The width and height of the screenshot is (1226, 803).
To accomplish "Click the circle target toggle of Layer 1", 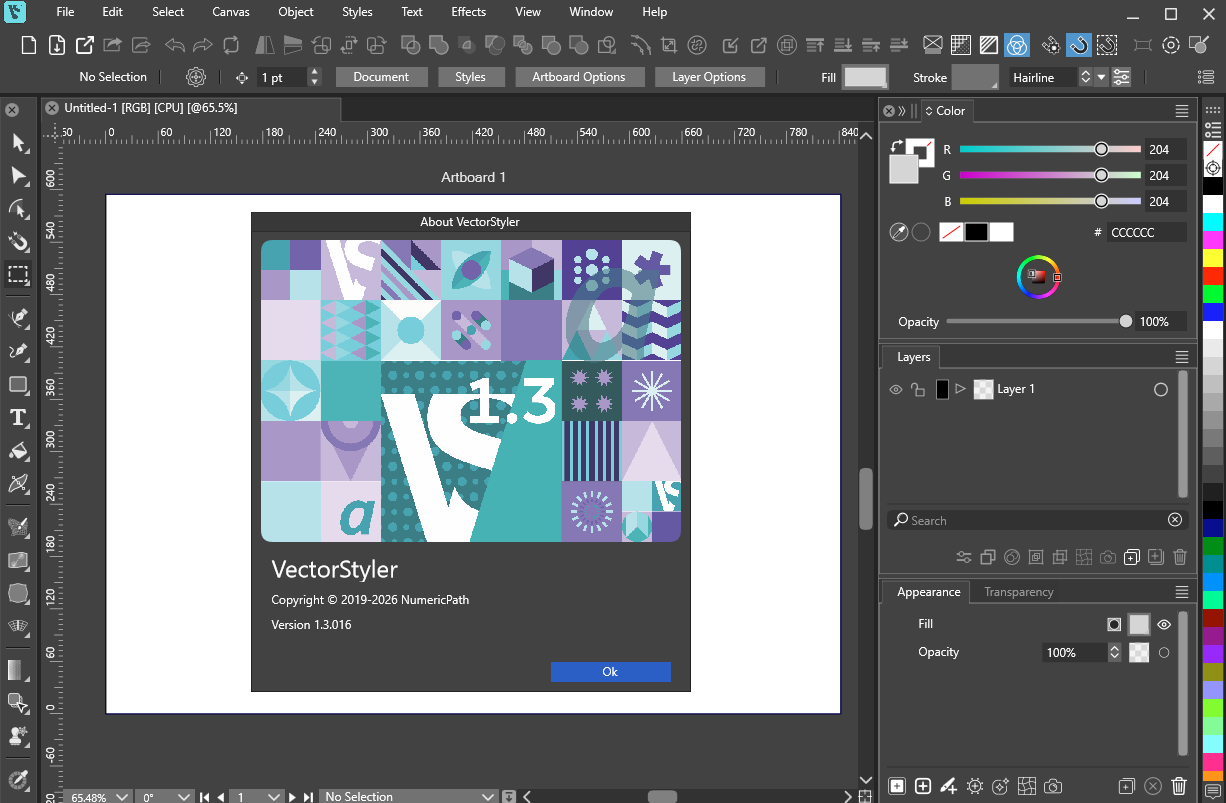I will coord(1161,390).
